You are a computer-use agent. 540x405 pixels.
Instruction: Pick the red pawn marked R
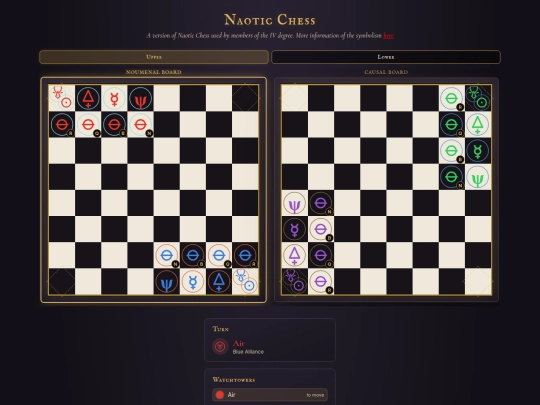62,124
